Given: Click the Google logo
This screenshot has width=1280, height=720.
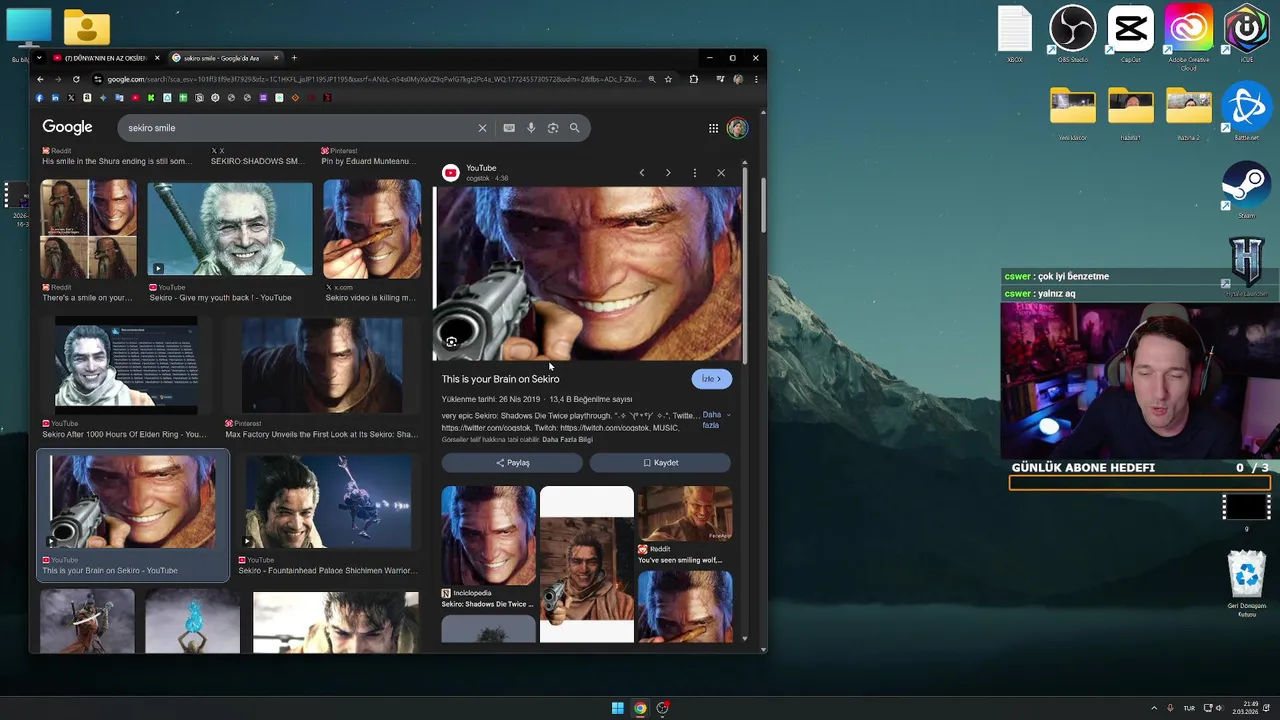Looking at the screenshot, I should (x=67, y=127).
